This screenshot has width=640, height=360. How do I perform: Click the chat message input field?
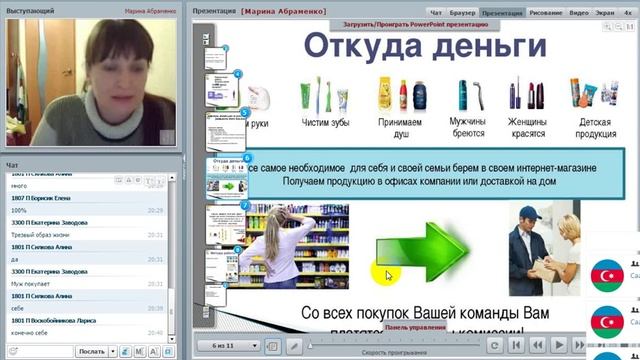[46, 351]
